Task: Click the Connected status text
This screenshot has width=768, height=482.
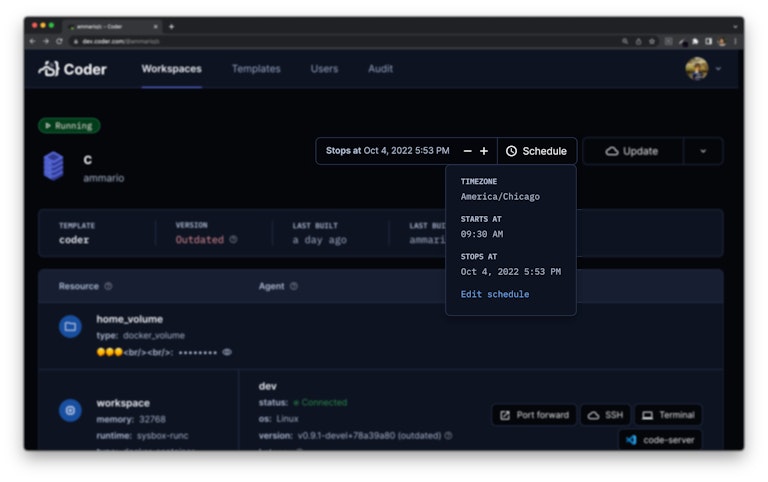Action: [x=324, y=402]
